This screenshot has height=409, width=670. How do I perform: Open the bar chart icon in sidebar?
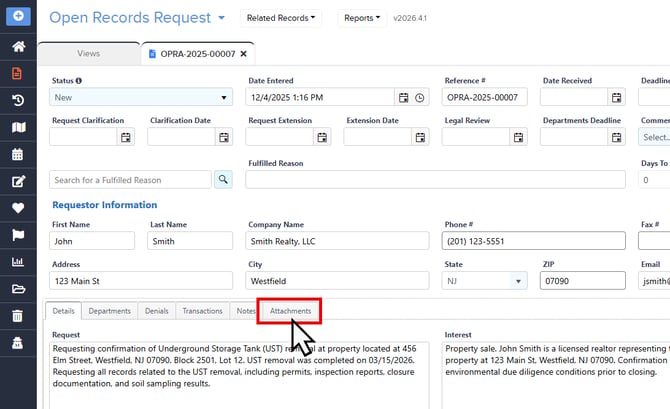[18, 262]
